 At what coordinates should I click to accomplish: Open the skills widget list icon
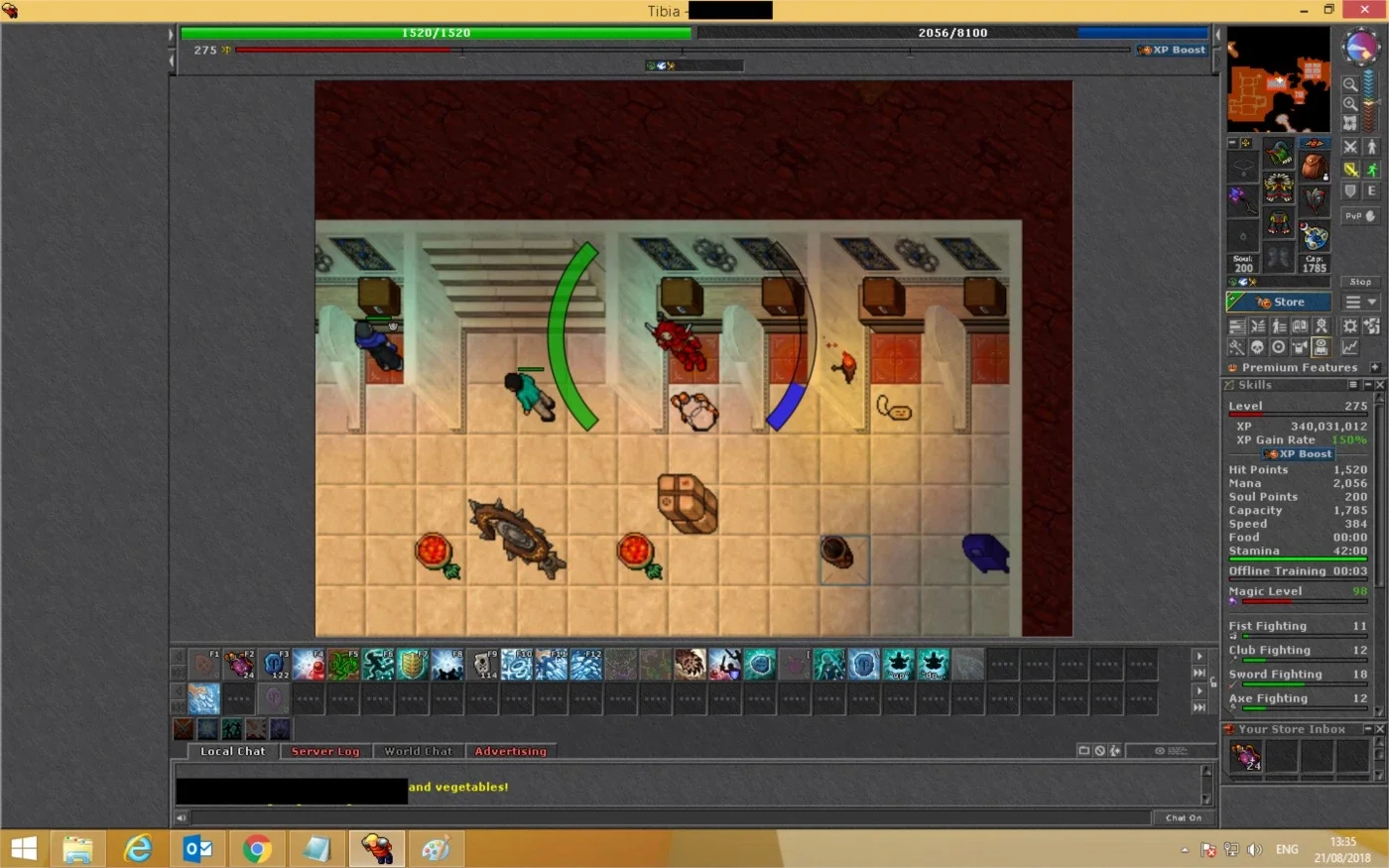click(1237, 325)
